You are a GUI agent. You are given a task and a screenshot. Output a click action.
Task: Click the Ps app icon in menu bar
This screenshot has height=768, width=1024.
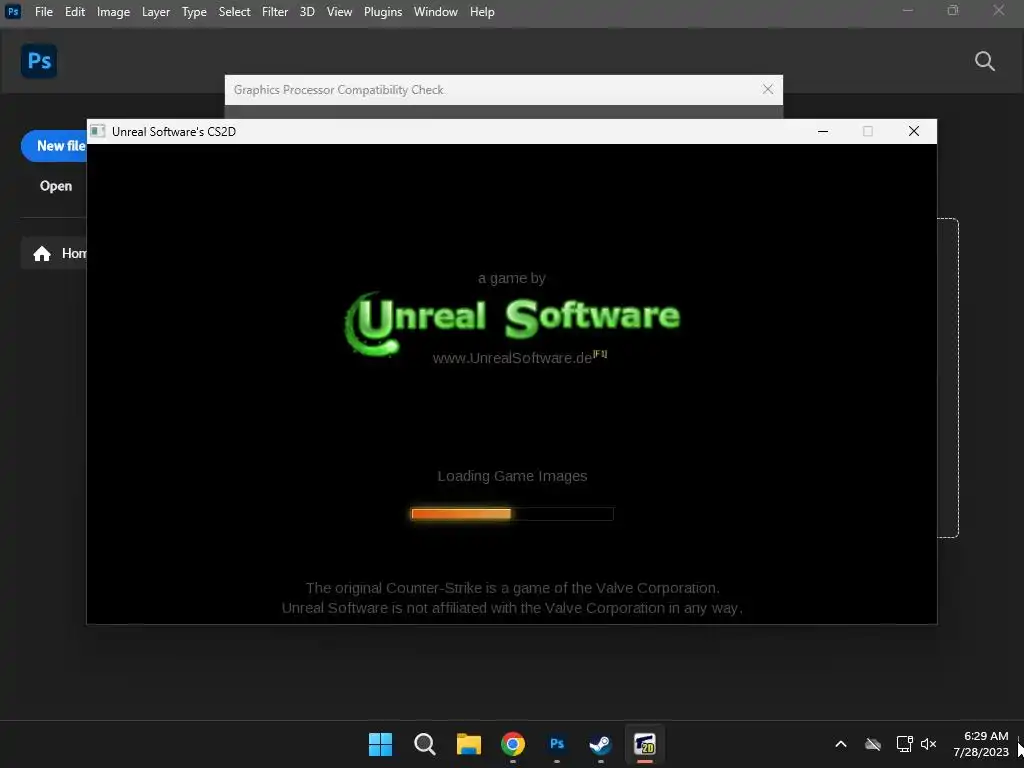[x=13, y=12]
